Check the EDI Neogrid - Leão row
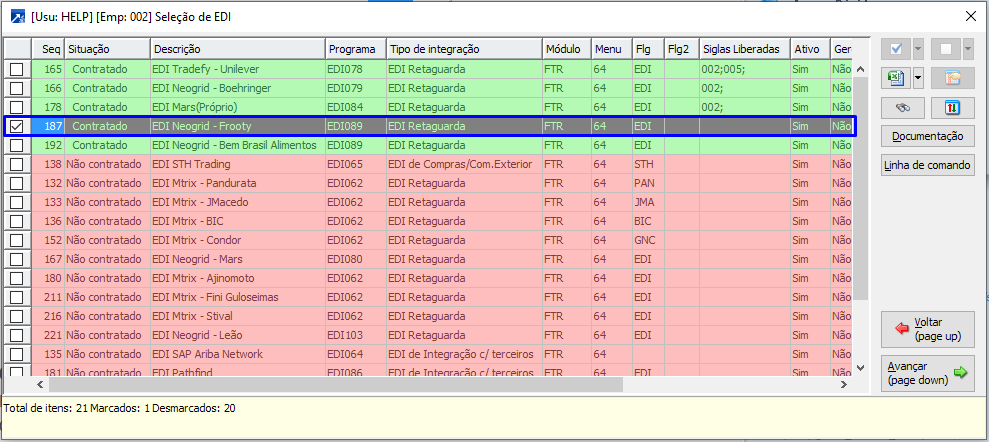The height and width of the screenshot is (442, 989). pos(17,335)
